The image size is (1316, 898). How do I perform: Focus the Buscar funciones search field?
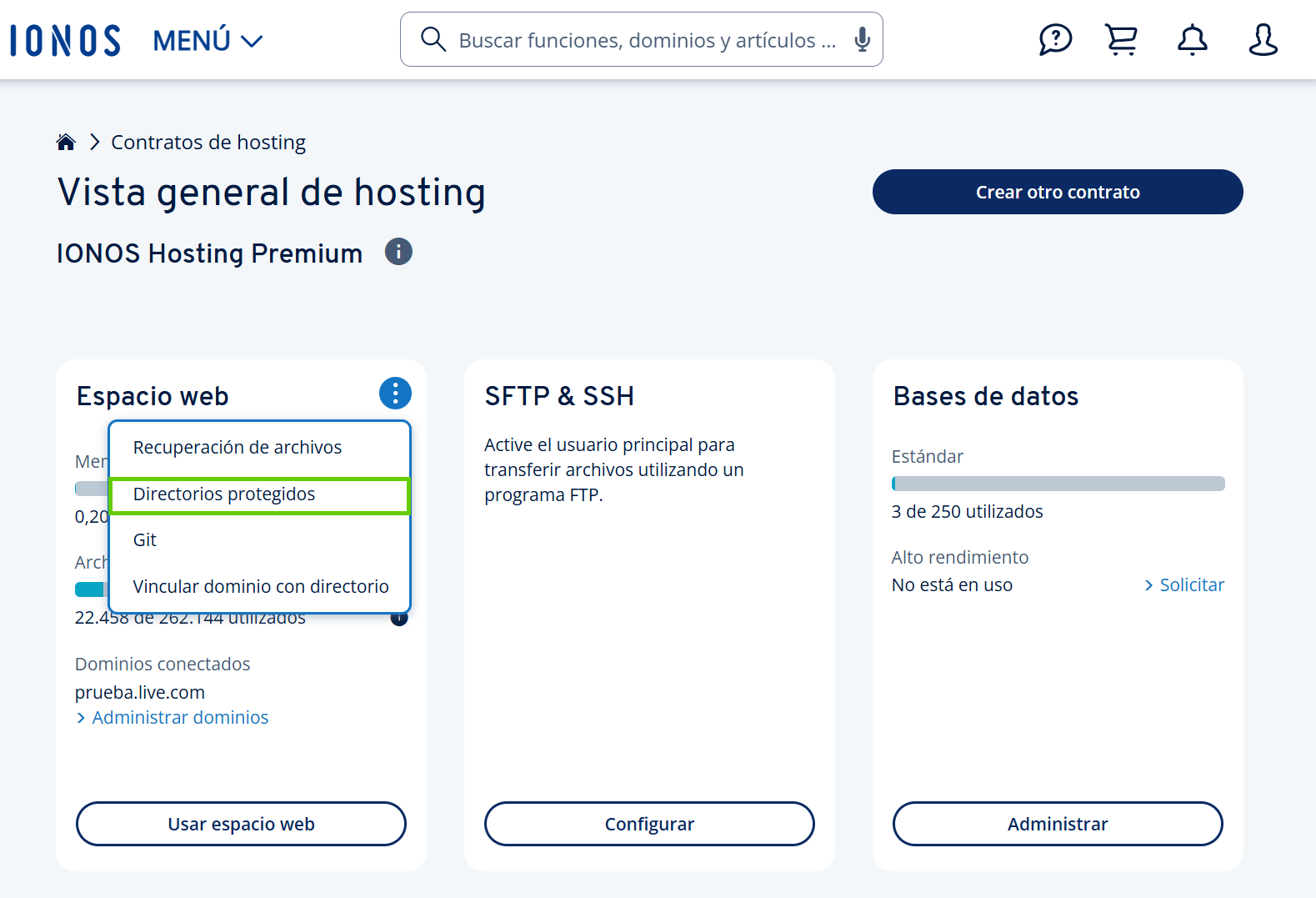(x=641, y=39)
